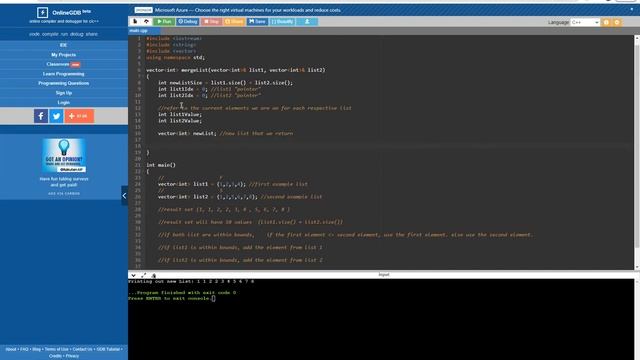Open the FAQ footer link
Image resolution: width=640 pixels, height=360 pixels.
24,349
